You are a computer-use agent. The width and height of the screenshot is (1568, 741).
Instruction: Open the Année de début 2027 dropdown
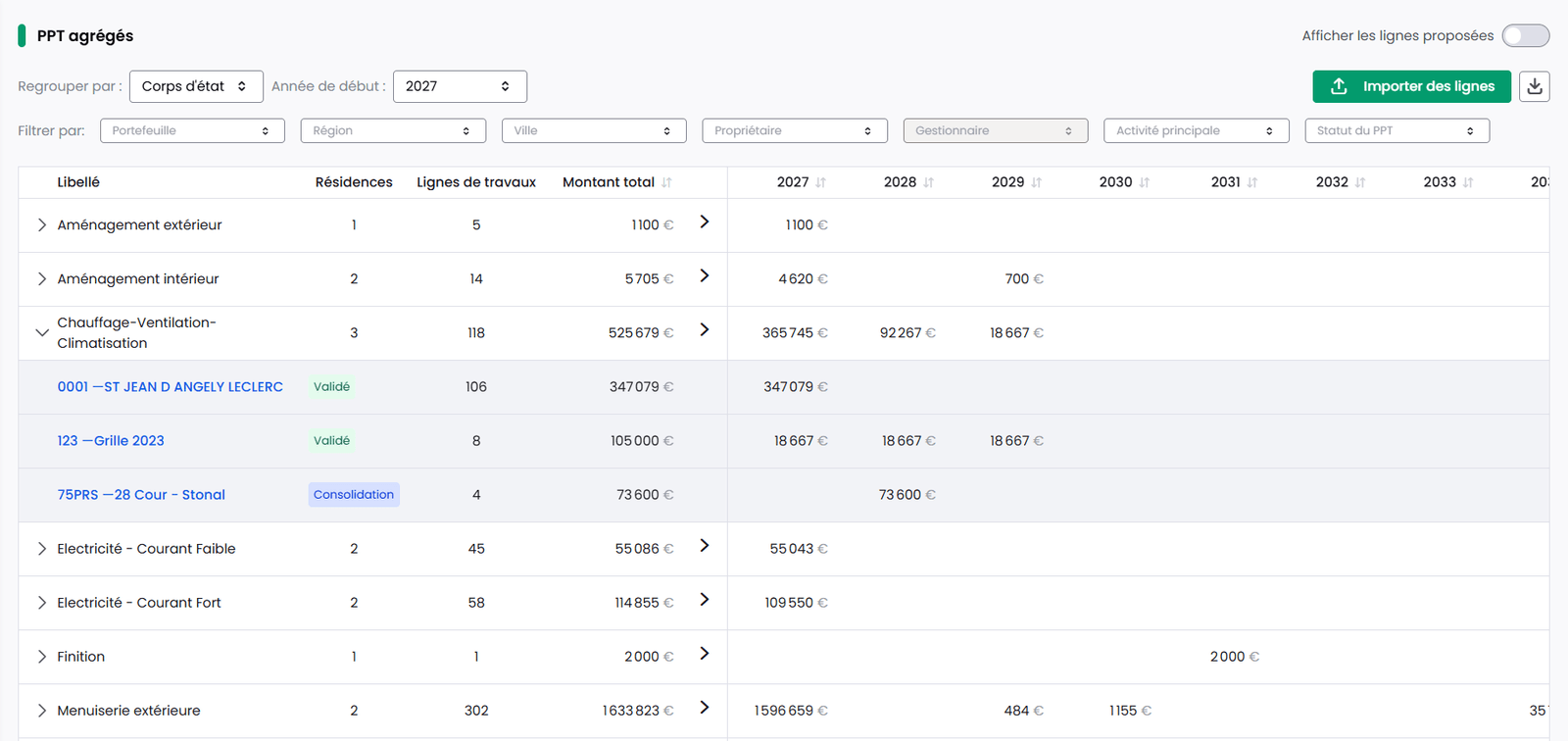[x=460, y=86]
